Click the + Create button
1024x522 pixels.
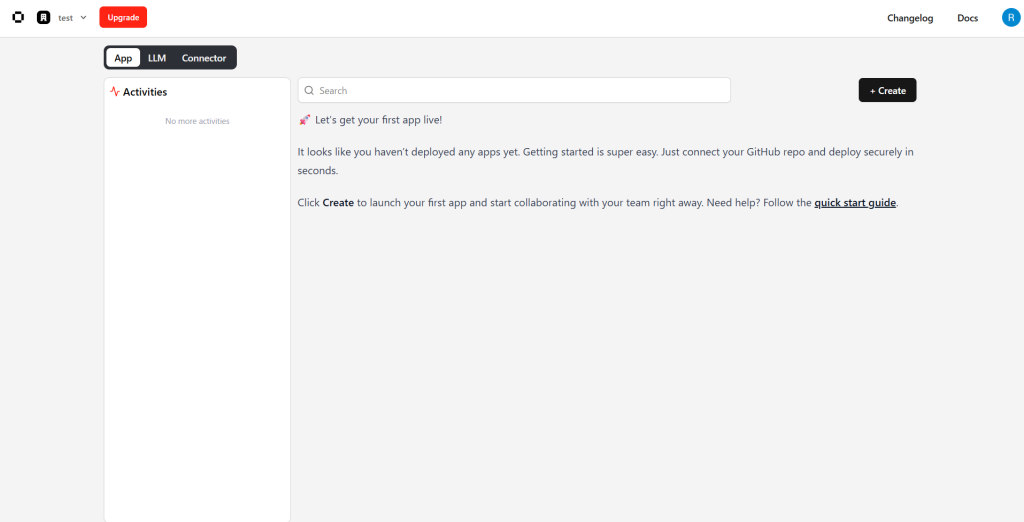pyautogui.click(x=887, y=90)
